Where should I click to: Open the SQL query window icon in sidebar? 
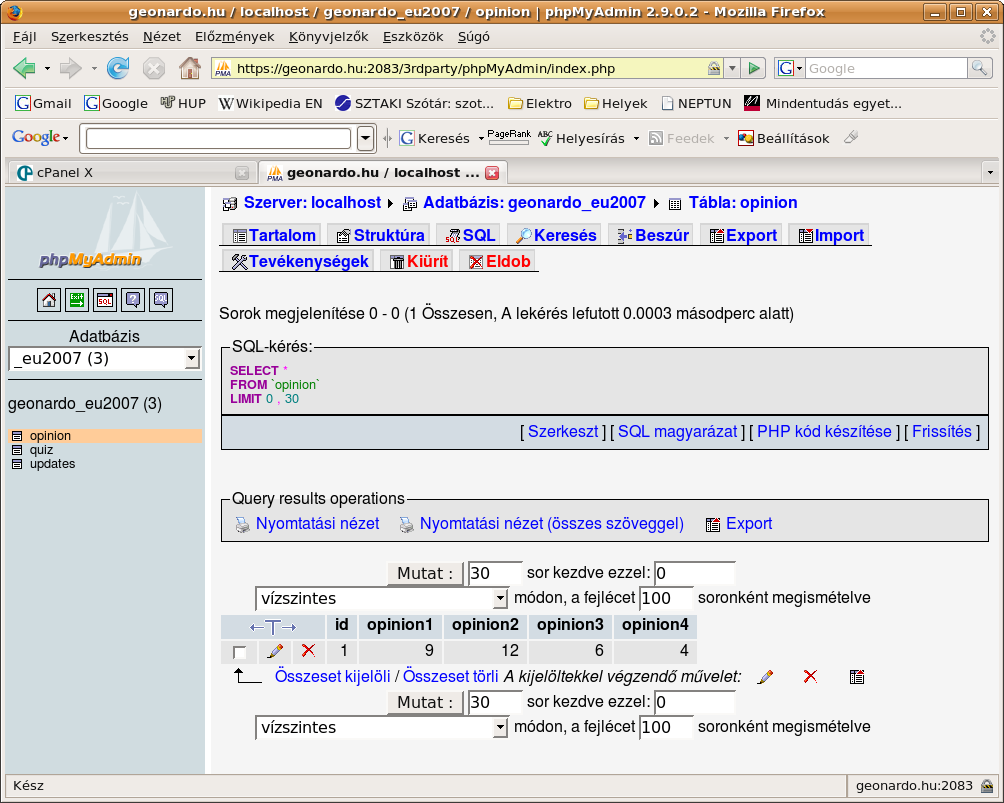coord(105,300)
